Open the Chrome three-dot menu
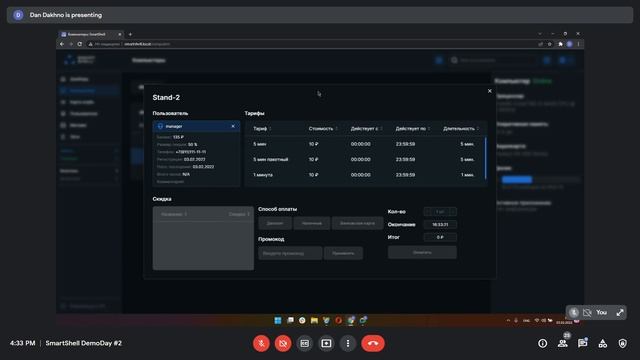Image resolution: width=640 pixels, height=360 pixels. 578,44
